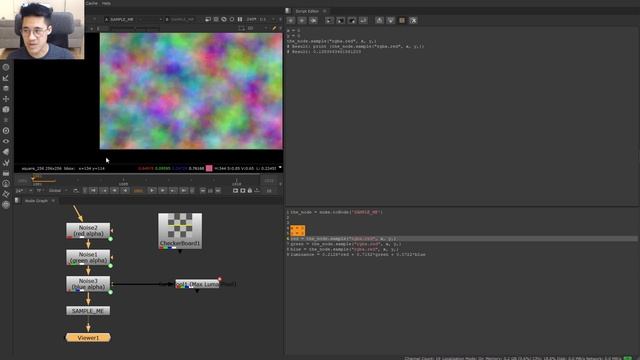
Task: Show output pane only in Script Editor
Action: (391, 20)
